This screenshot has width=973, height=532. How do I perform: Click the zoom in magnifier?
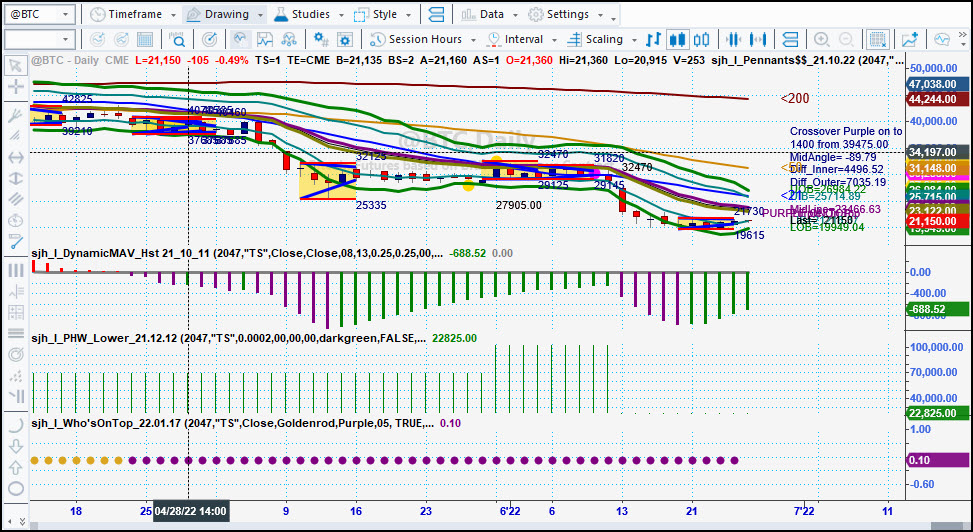click(x=822, y=40)
